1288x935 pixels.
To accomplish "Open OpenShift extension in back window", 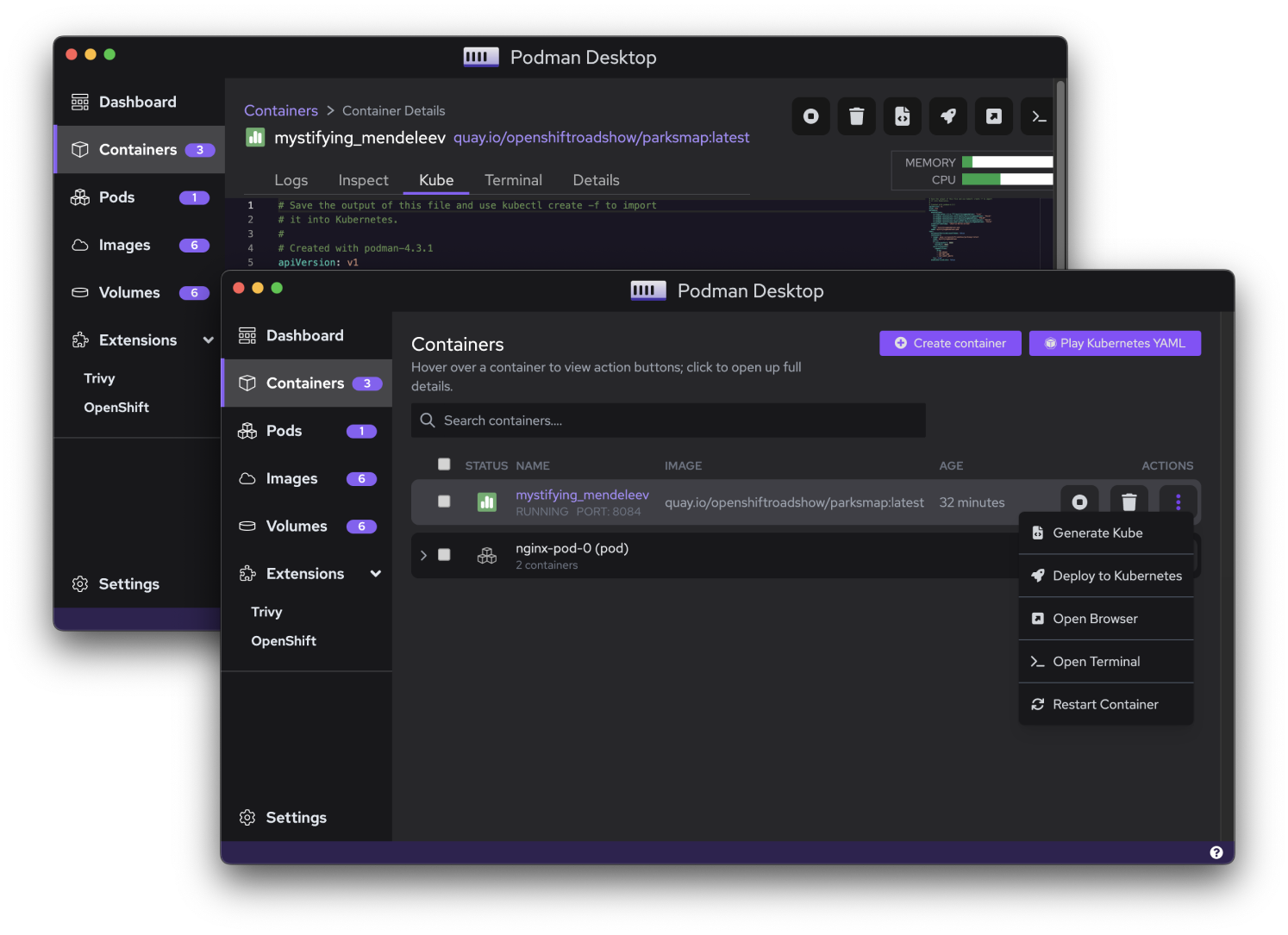I will coord(116,408).
